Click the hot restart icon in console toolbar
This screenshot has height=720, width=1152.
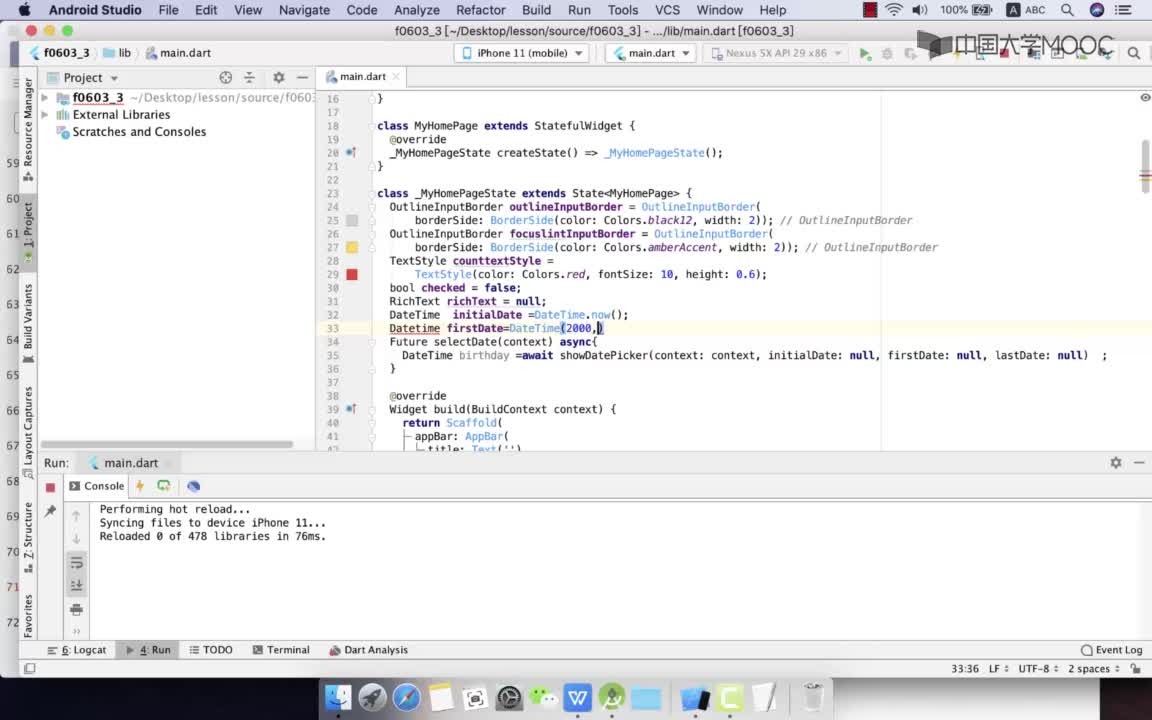coord(164,486)
